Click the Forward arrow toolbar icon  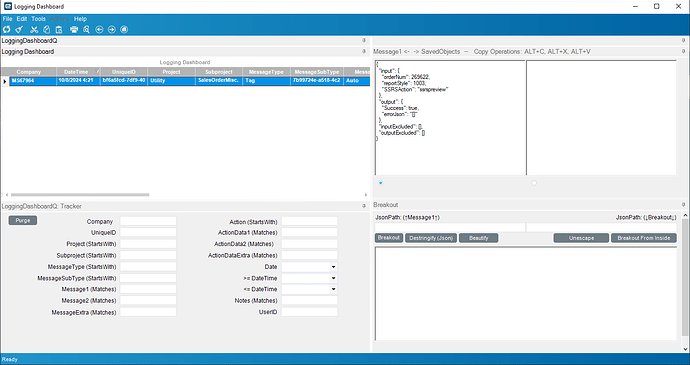tap(112, 29)
